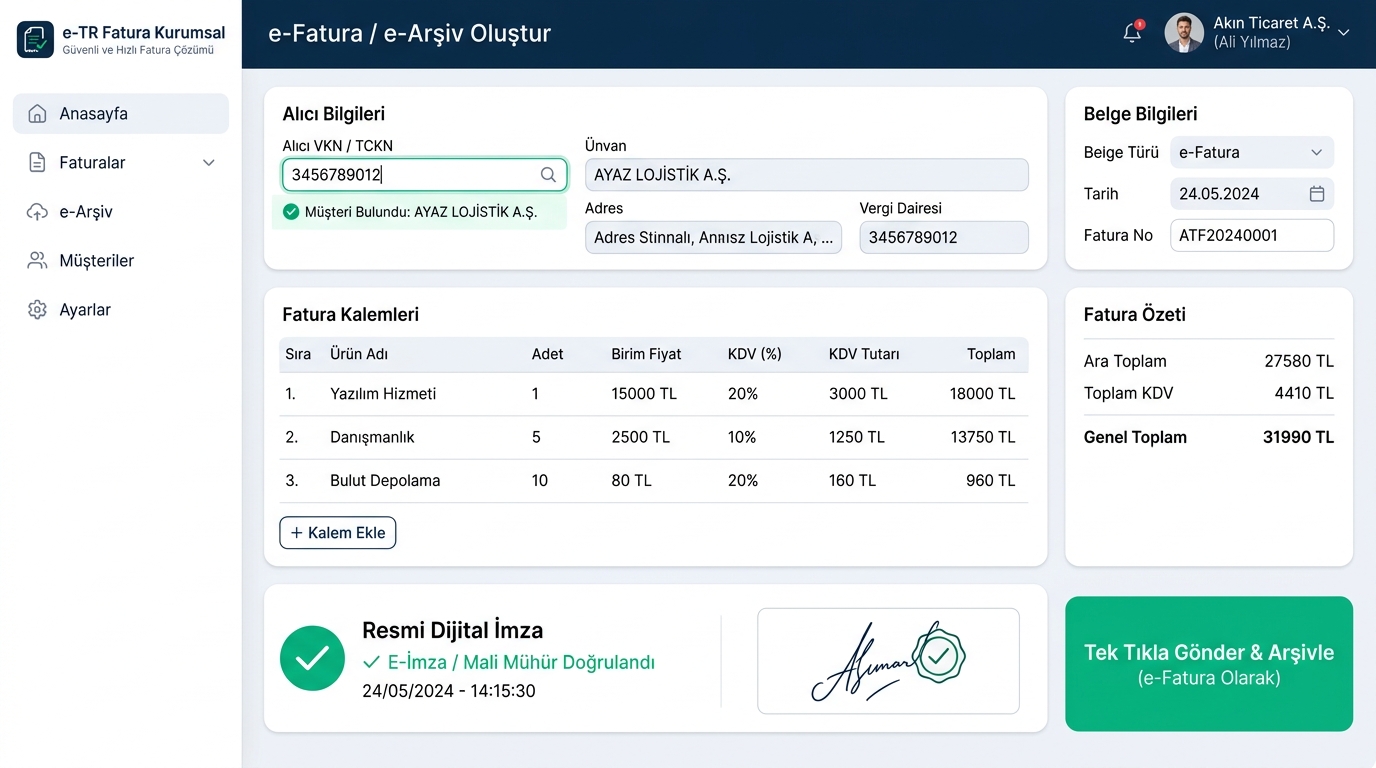Open the Belge Türü dropdown
The image size is (1376, 768).
tap(1252, 152)
